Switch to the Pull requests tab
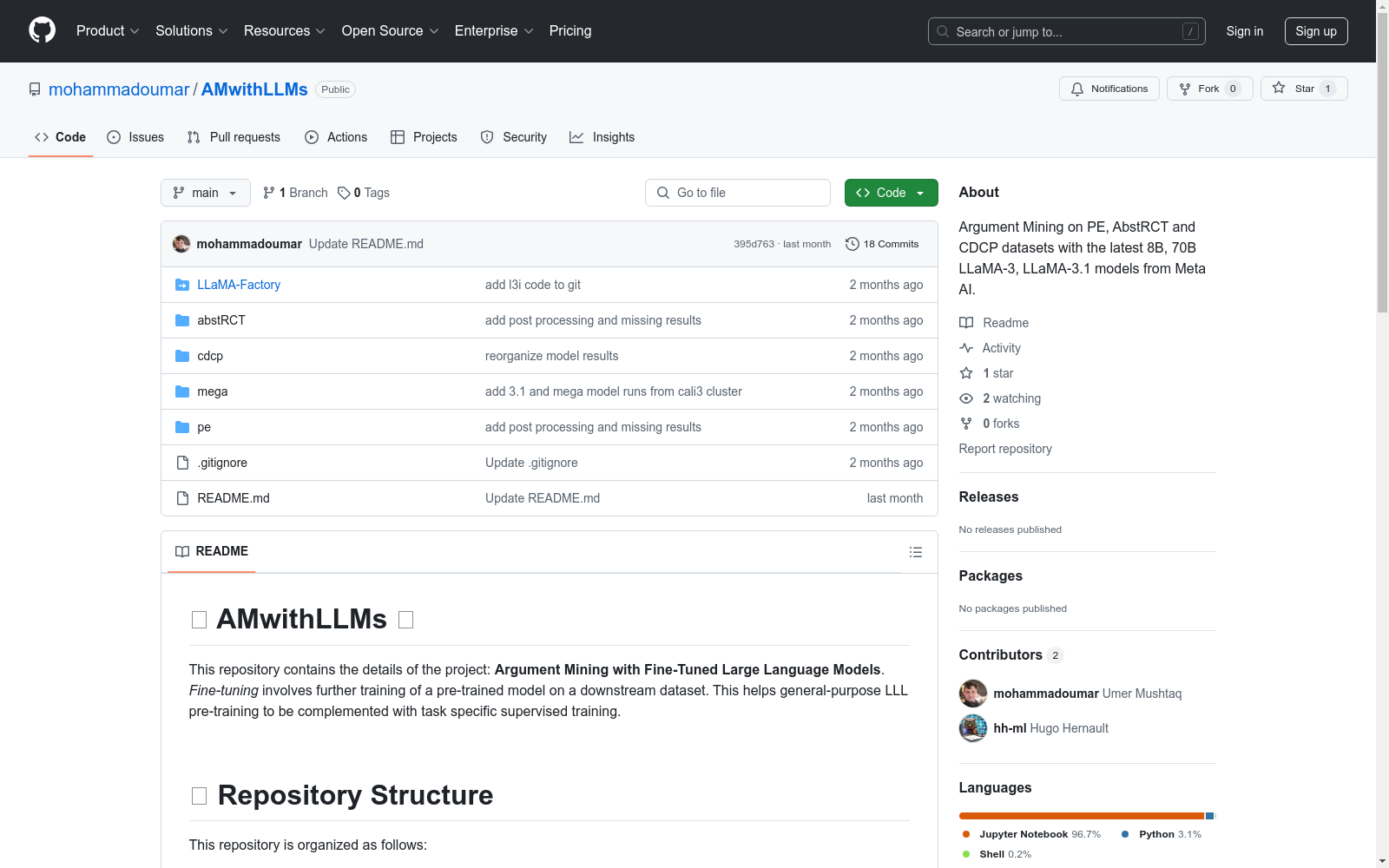 (x=234, y=137)
